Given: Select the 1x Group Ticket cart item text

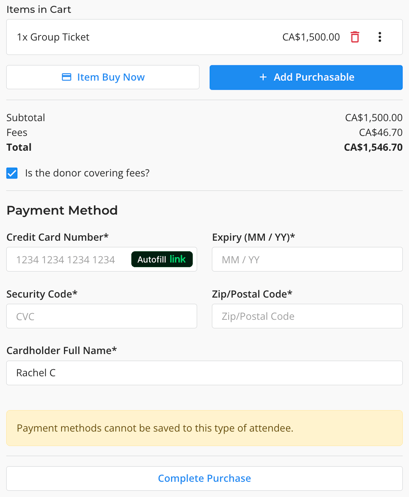Looking at the screenshot, I should (53, 37).
